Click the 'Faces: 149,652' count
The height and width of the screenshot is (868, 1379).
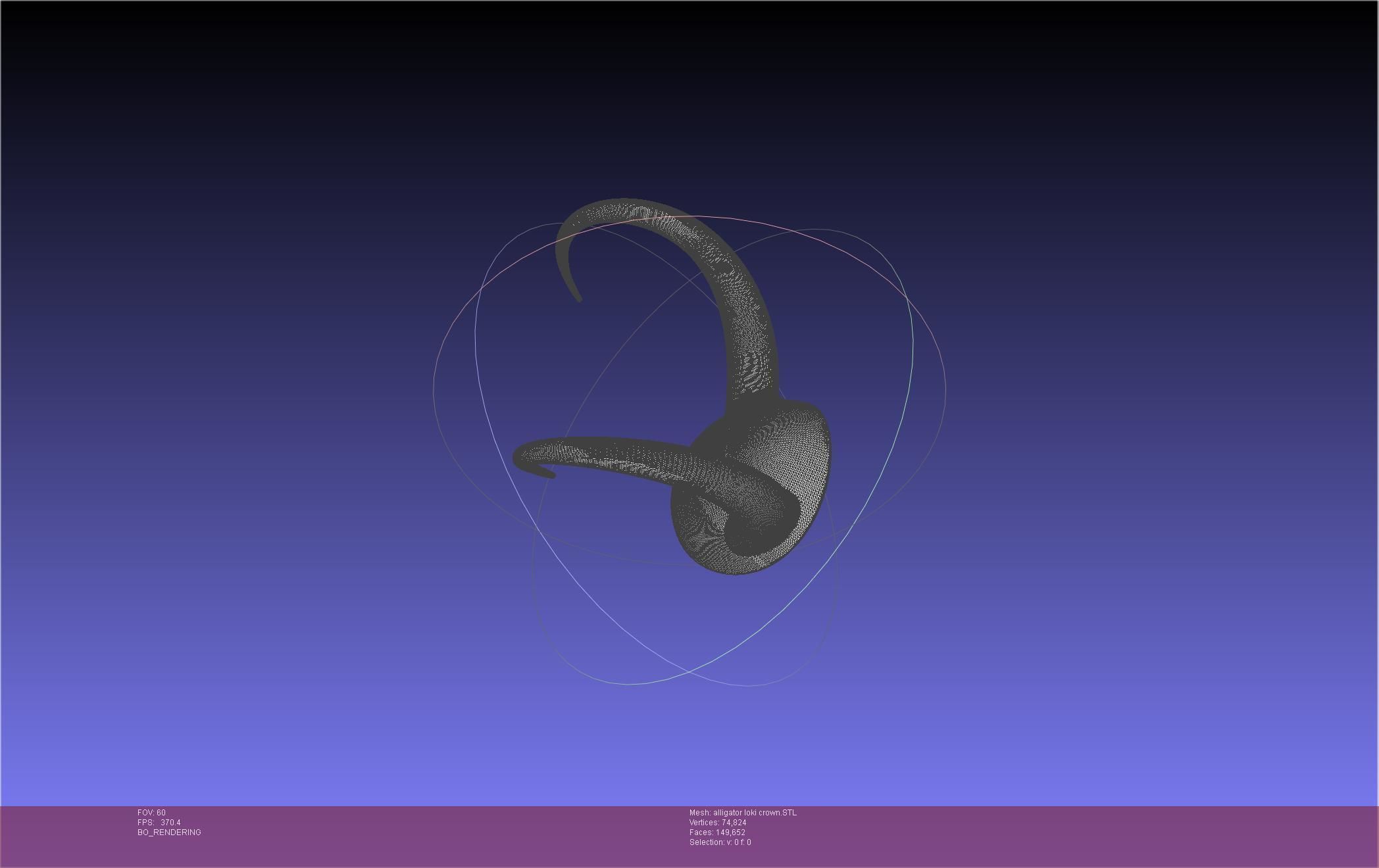coord(717,832)
